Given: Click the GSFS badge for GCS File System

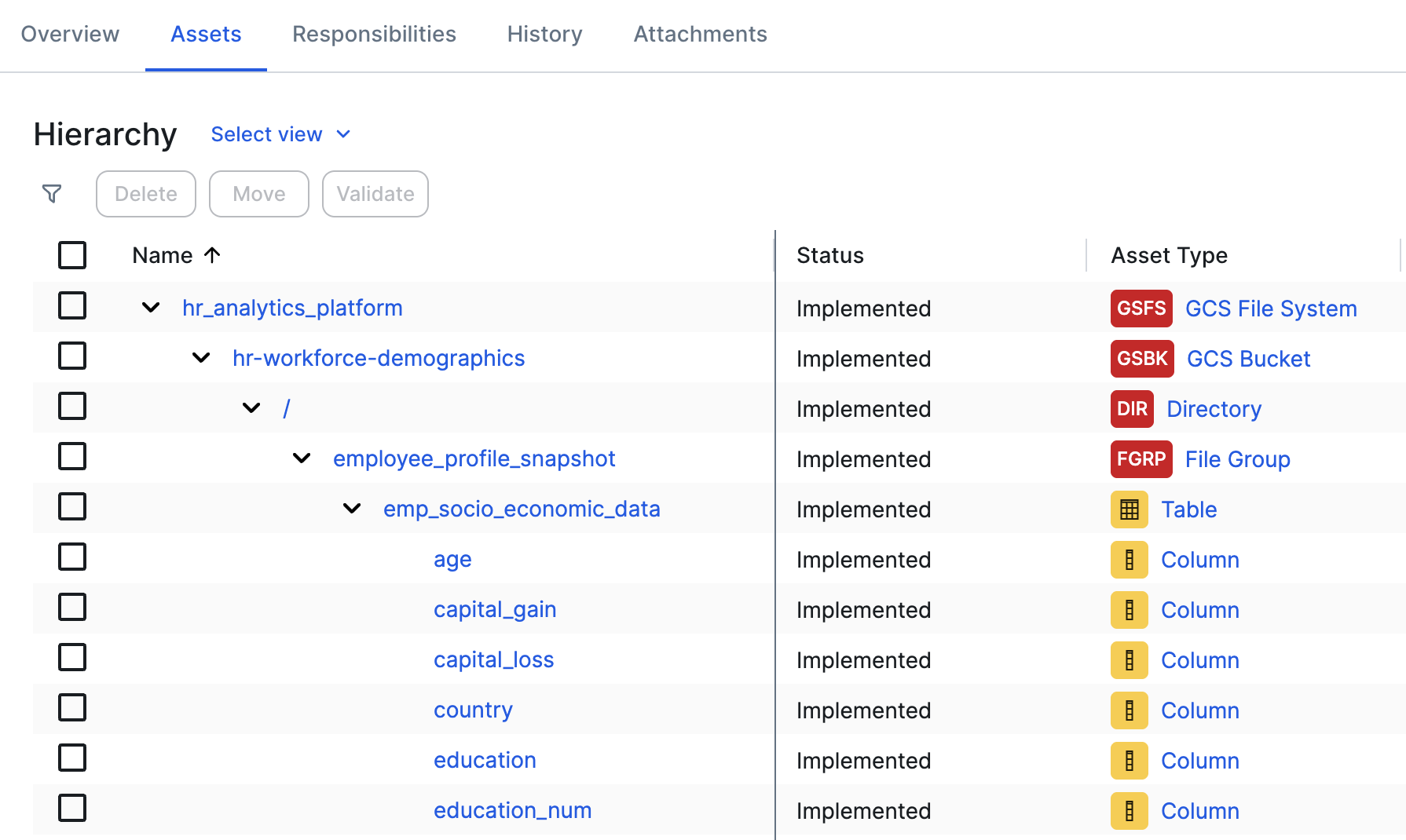Looking at the screenshot, I should (x=1141, y=309).
